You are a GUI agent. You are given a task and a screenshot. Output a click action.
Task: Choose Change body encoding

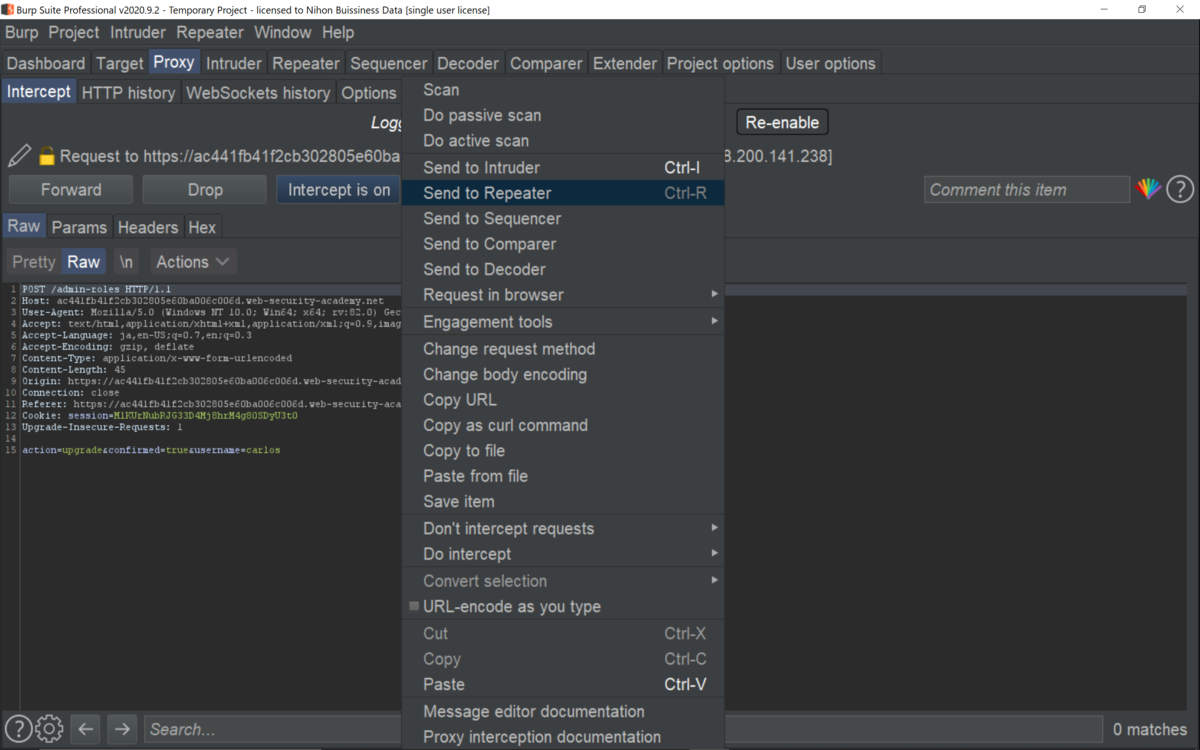tap(562, 375)
